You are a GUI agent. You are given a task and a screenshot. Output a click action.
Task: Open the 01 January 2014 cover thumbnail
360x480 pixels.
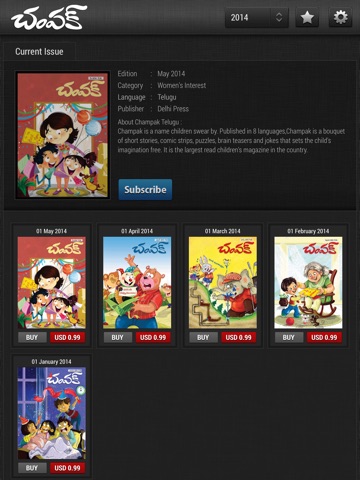tap(52, 413)
